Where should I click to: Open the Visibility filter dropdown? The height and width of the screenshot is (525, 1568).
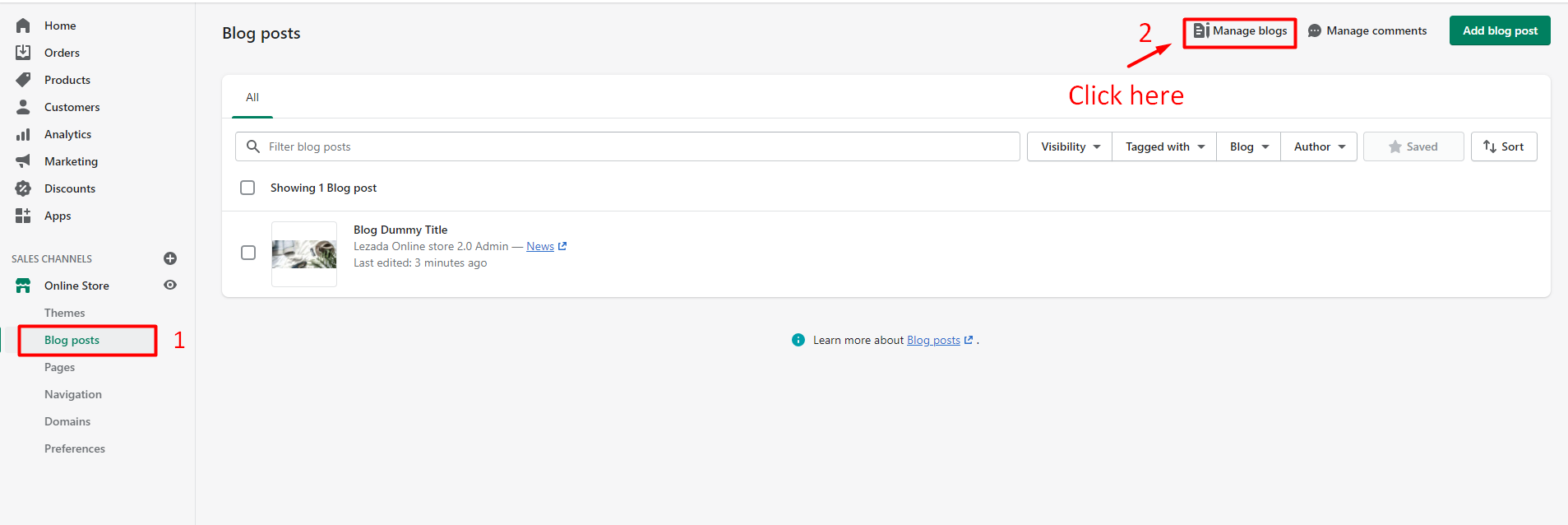(x=1070, y=146)
